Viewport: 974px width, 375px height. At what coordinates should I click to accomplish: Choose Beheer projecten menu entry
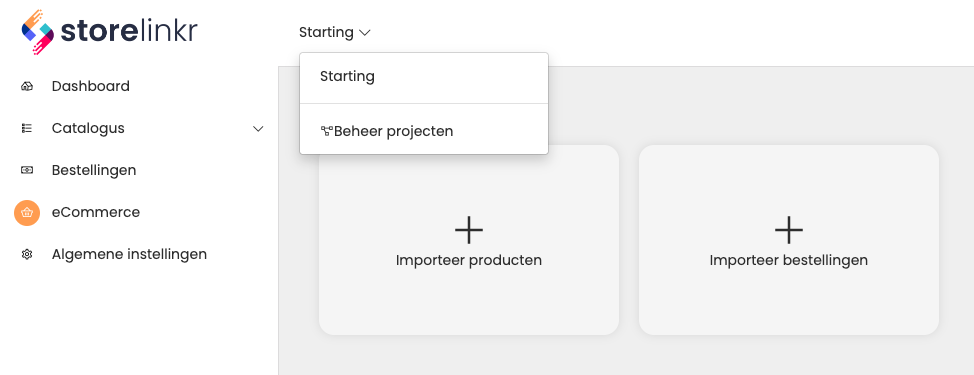[x=424, y=131]
